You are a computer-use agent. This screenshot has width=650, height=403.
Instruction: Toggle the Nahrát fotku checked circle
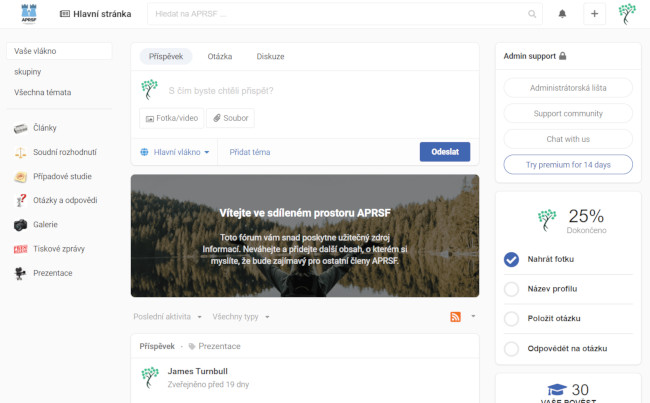(x=511, y=260)
